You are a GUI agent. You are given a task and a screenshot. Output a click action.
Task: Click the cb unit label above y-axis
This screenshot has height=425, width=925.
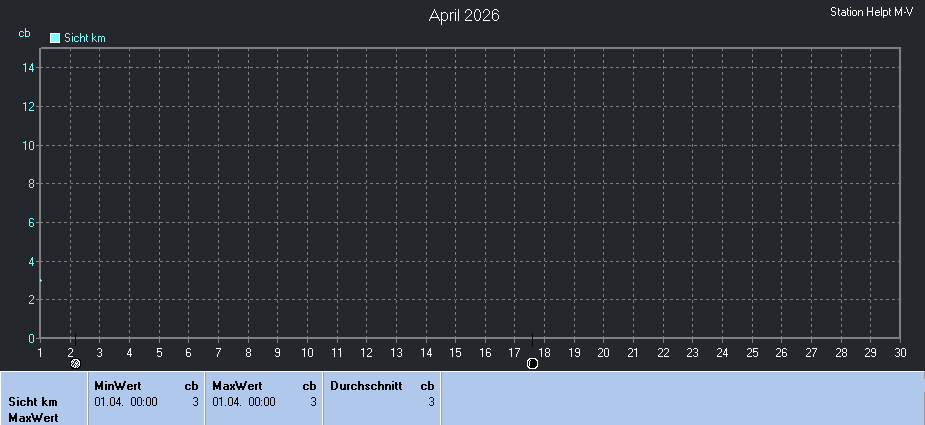tap(24, 33)
